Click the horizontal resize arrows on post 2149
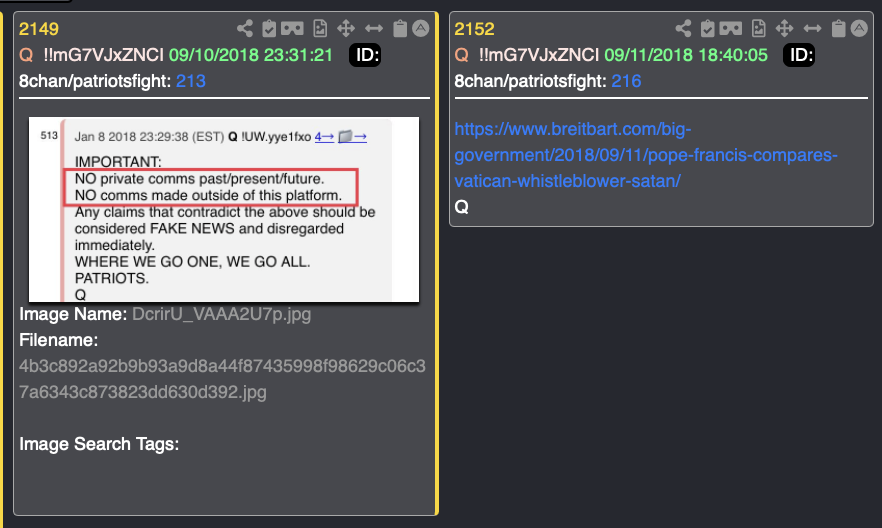The height and width of the screenshot is (528, 882). coord(374,28)
